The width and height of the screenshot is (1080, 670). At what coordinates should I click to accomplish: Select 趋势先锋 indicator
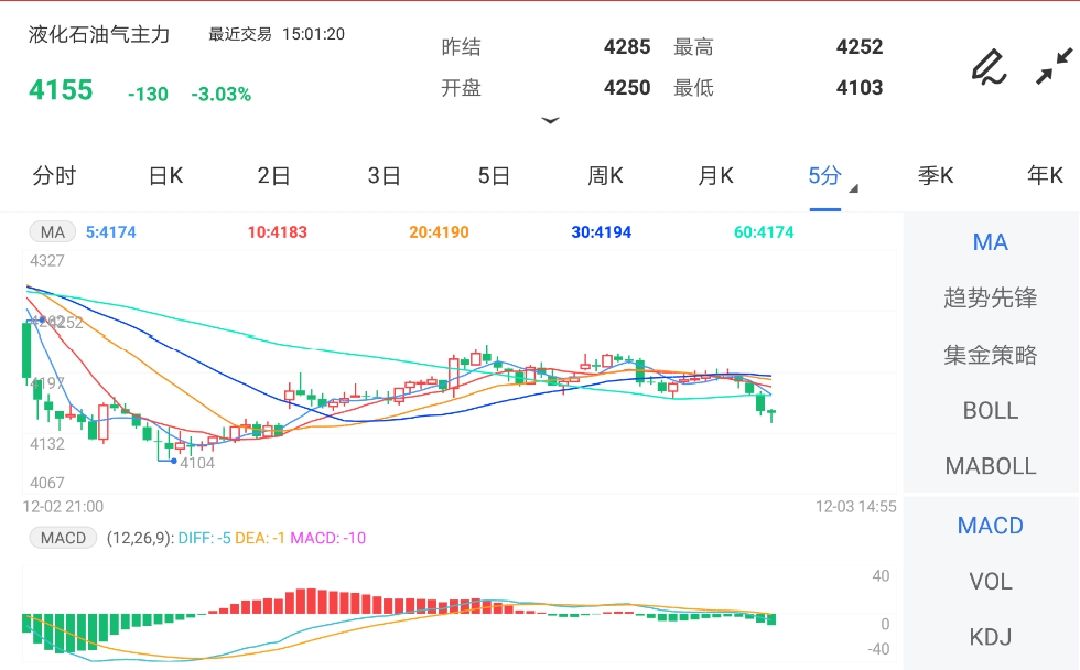[x=990, y=298]
